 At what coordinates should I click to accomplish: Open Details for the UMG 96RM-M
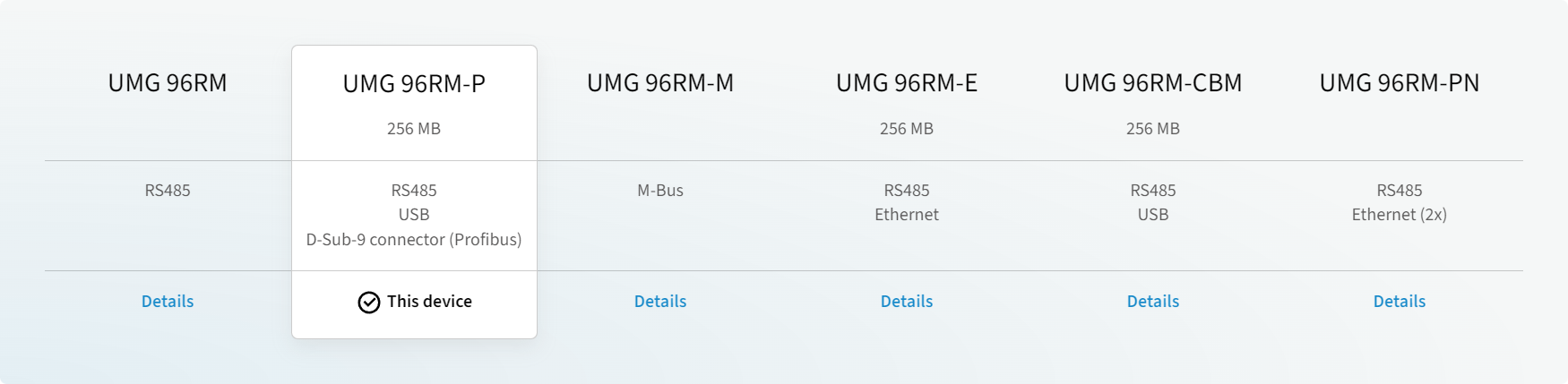660,302
